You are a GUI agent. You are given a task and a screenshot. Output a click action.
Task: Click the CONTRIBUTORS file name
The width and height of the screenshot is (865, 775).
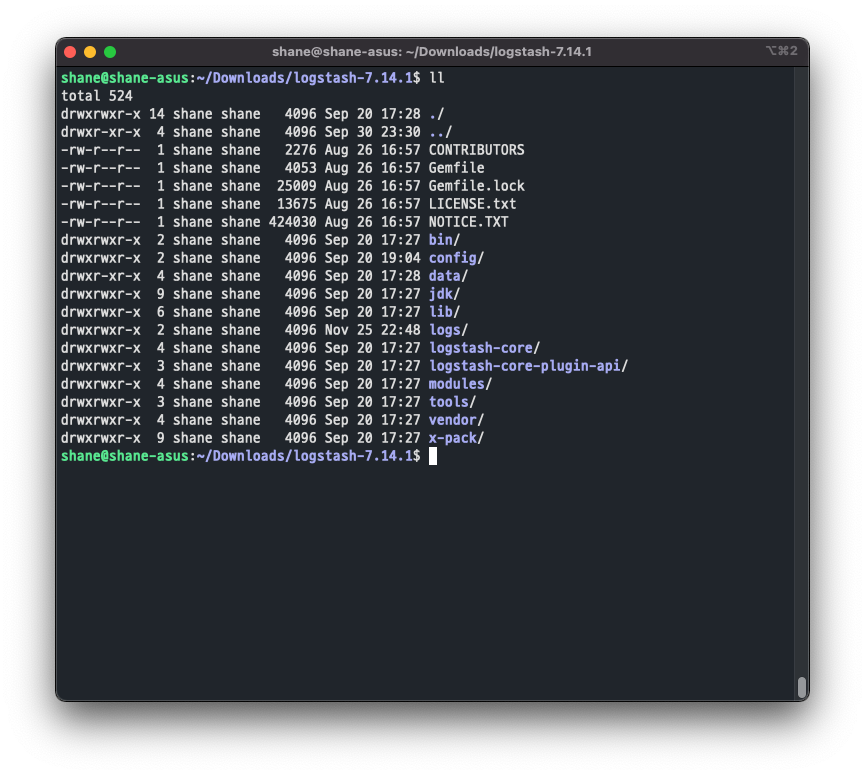tap(477, 150)
